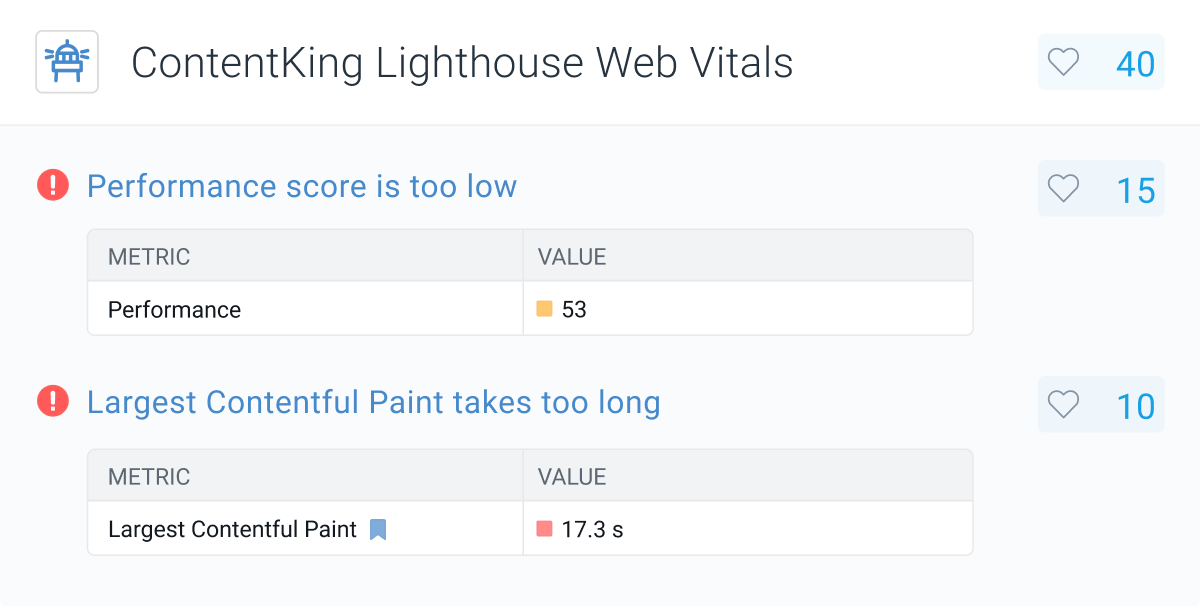Select the METRIC column header in the first table

point(148,256)
